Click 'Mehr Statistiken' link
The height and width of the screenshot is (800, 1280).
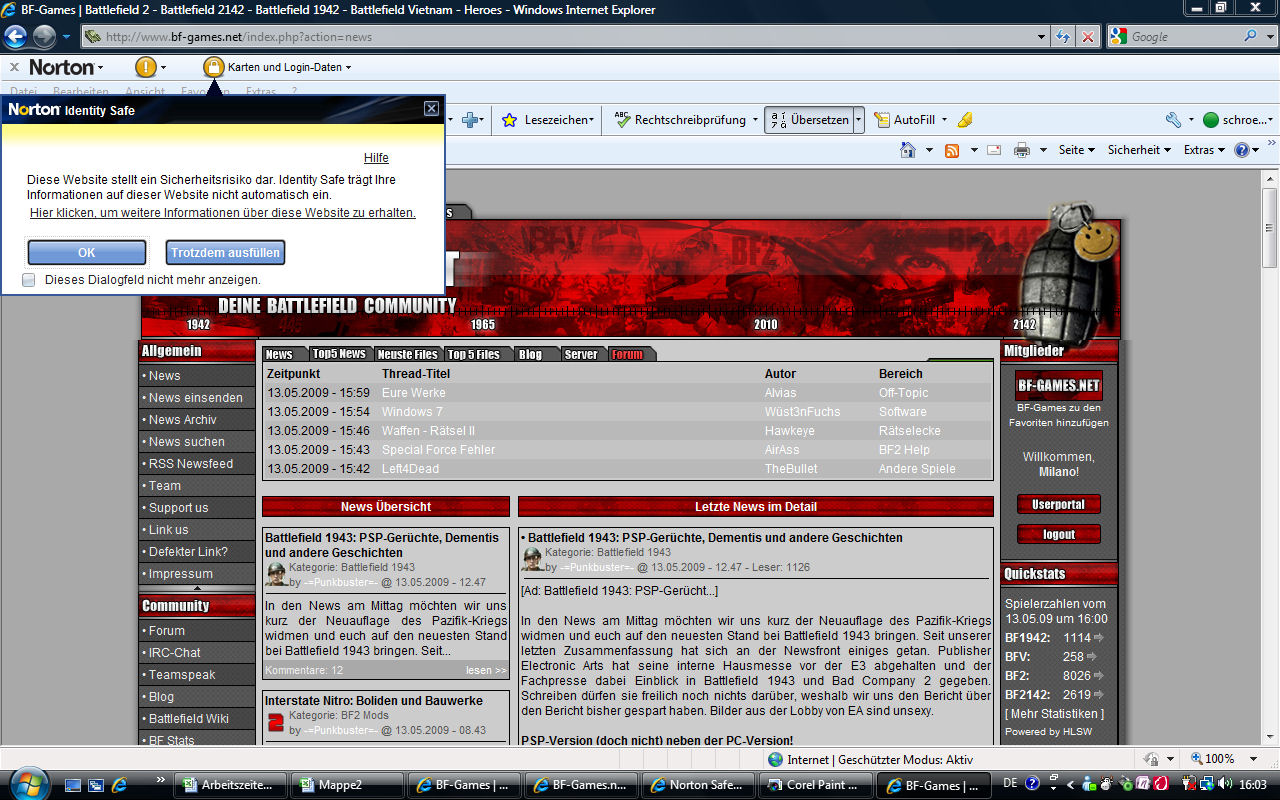tap(1054, 714)
